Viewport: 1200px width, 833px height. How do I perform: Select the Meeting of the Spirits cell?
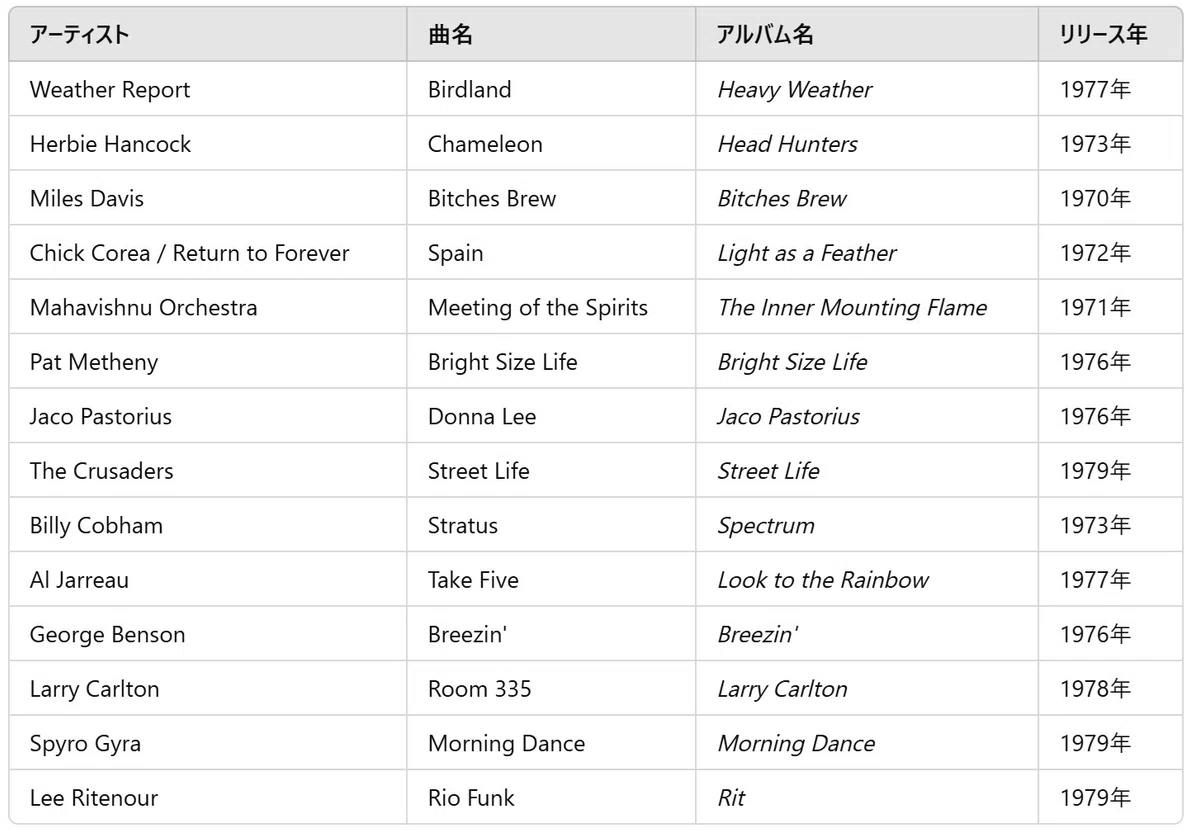pyautogui.click(x=551, y=307)
